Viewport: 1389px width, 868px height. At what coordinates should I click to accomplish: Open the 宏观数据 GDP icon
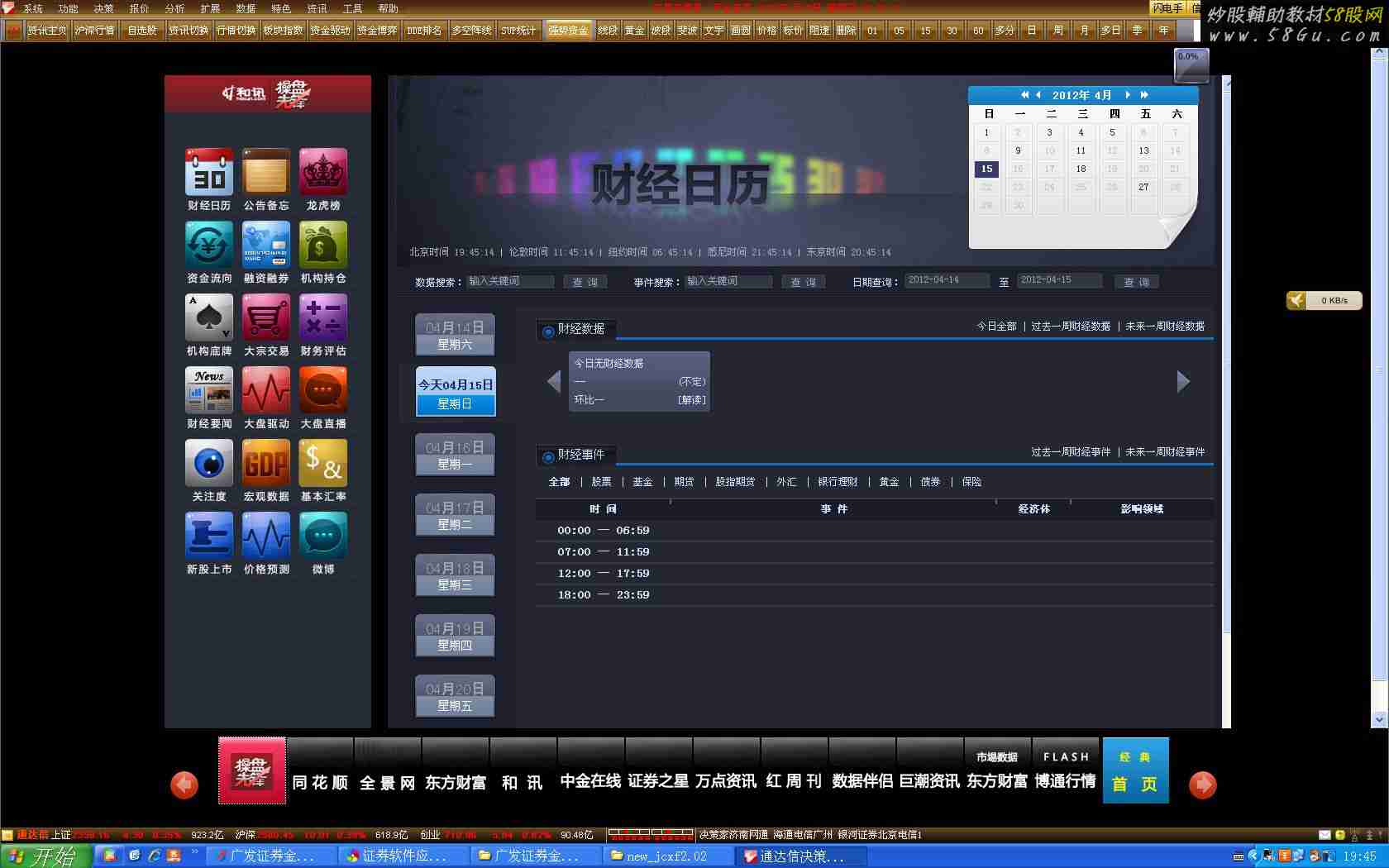tap(266, 463)
